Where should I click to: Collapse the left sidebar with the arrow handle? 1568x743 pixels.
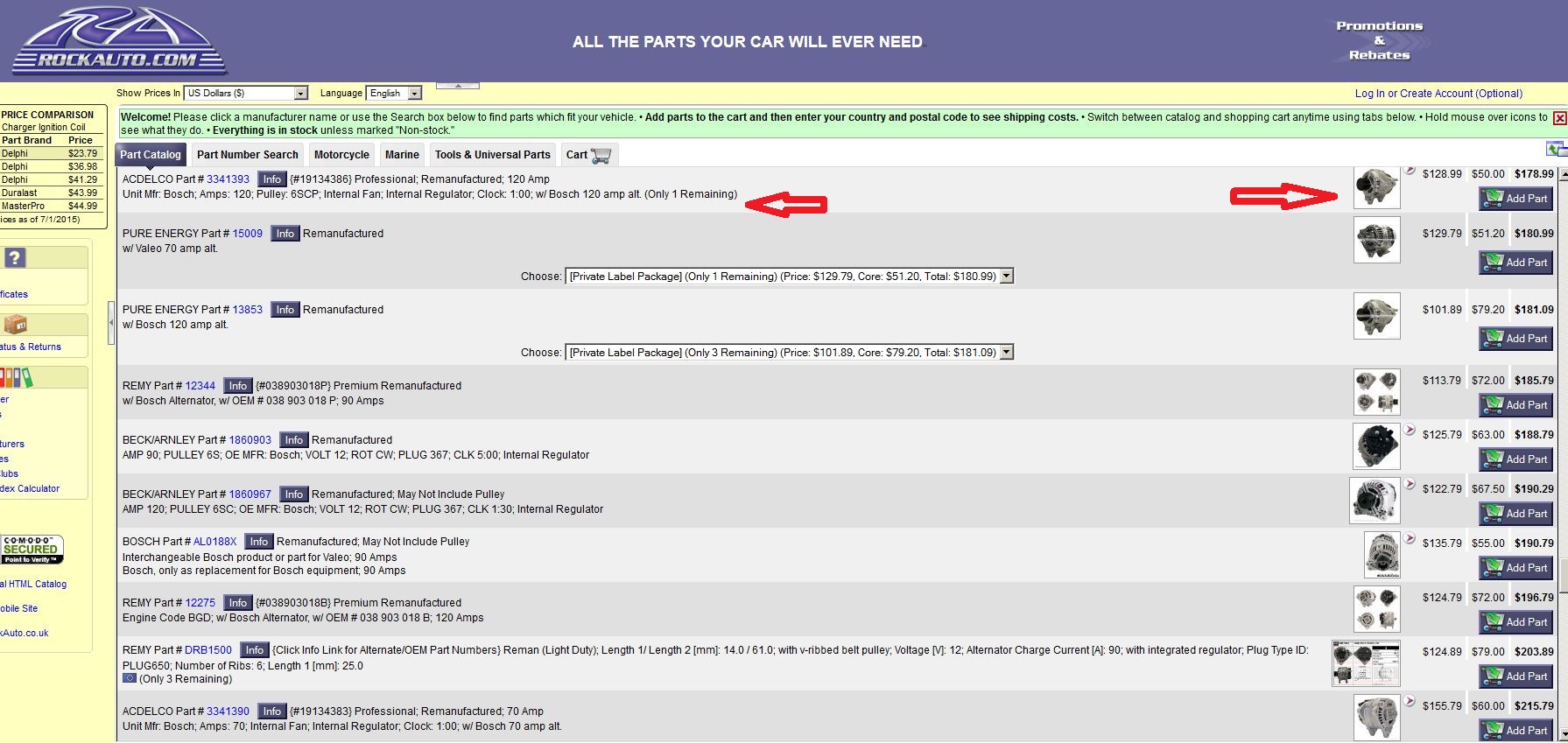point(111,323)
